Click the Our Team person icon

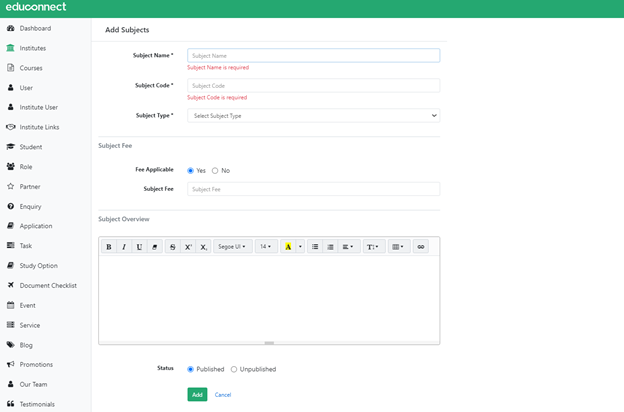(11, 384)
